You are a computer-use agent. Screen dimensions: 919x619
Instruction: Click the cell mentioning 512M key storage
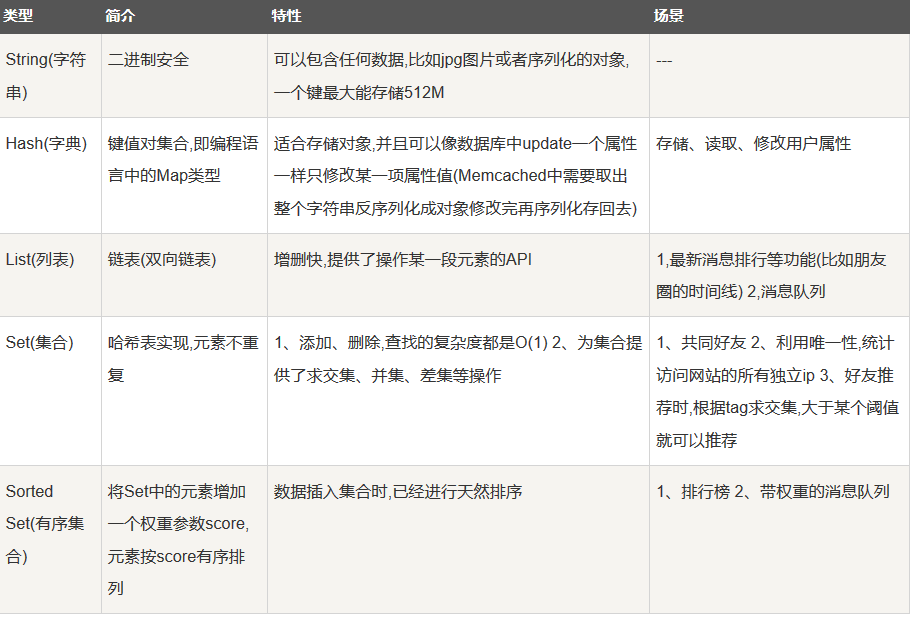(x=458, y=76)
